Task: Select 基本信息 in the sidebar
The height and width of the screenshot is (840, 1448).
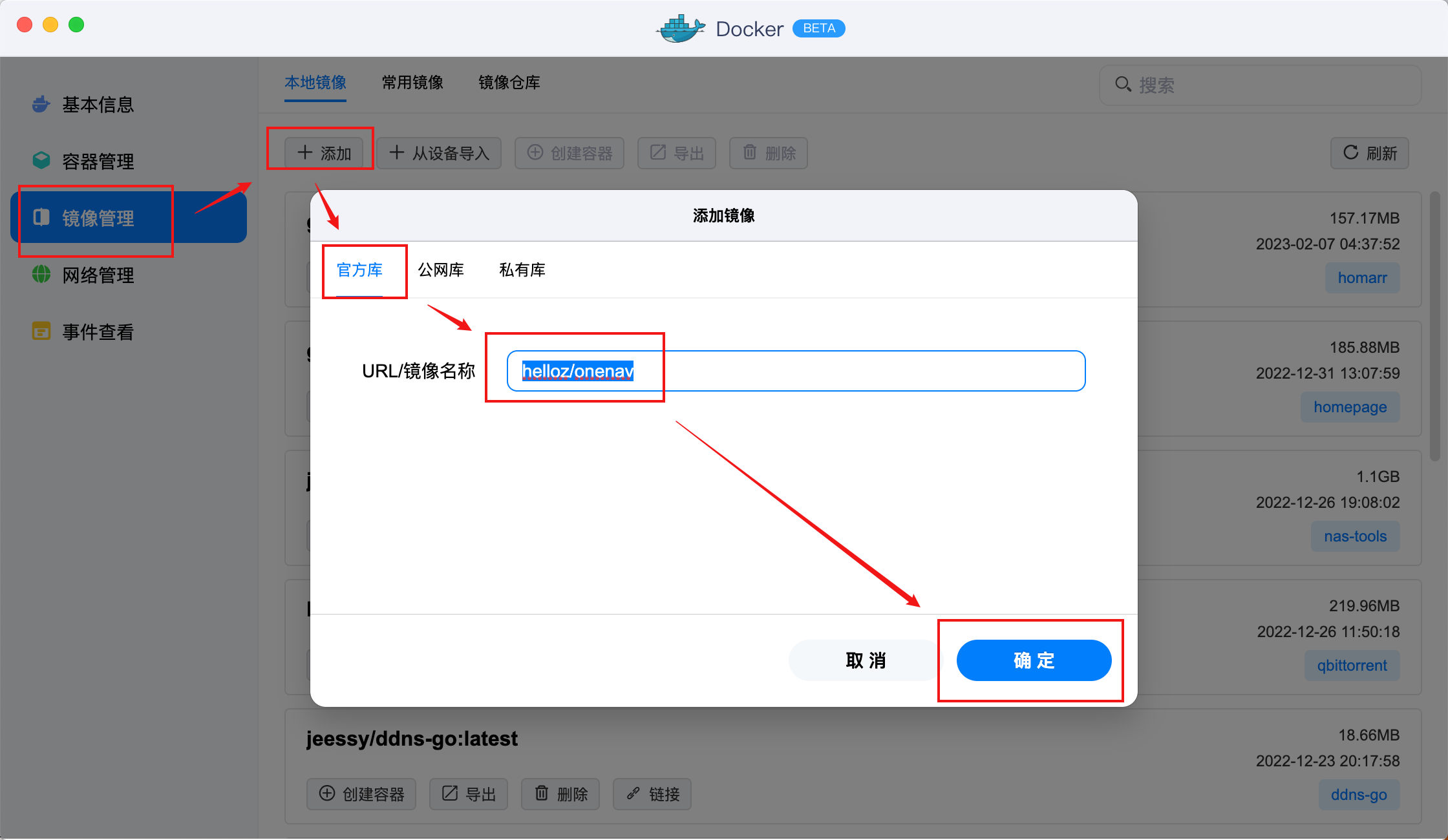Action: [98, 104]
